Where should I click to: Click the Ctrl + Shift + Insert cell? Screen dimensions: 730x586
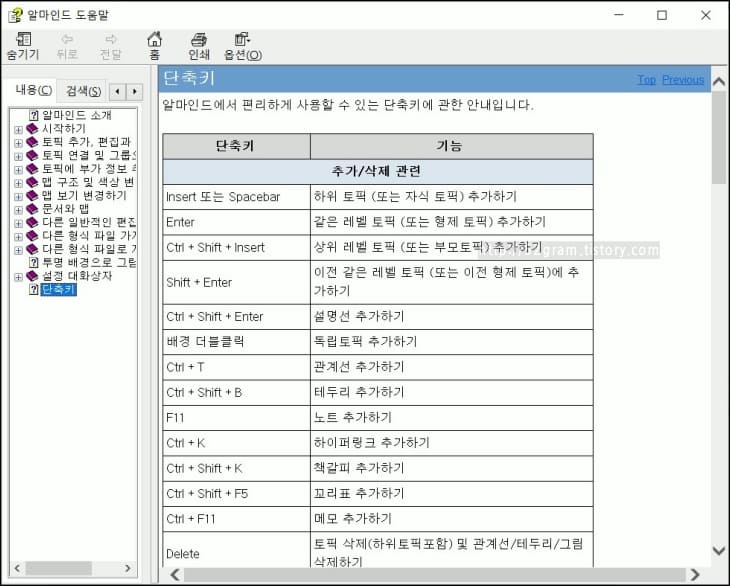237,248
